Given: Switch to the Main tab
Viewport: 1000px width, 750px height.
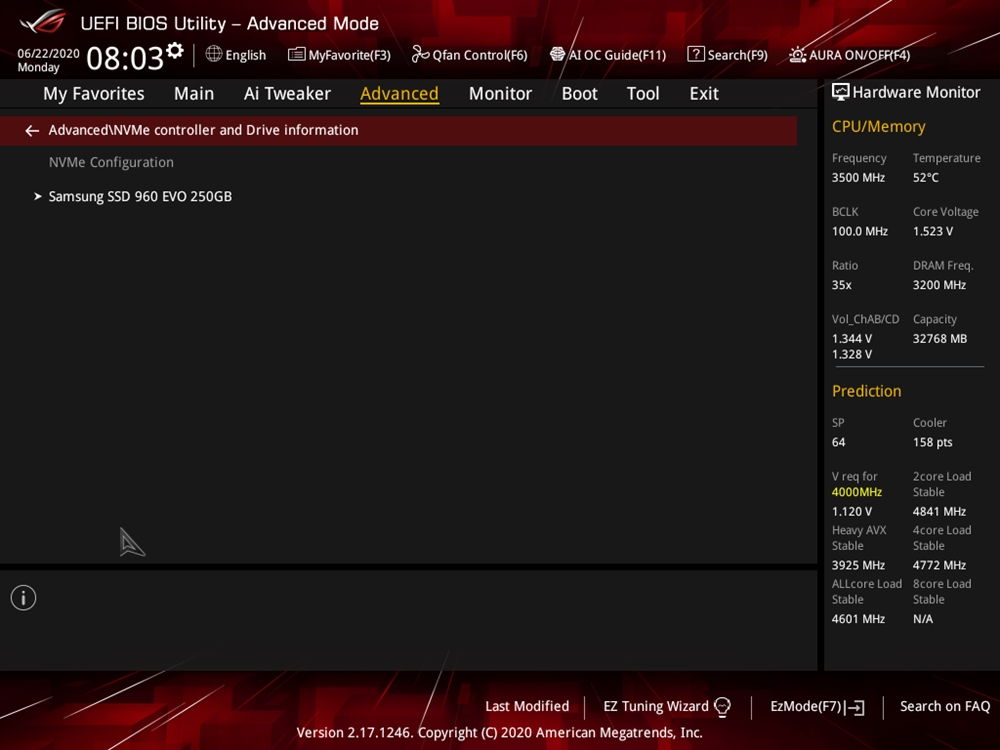Looking at the screenshot, I should 194,94.
